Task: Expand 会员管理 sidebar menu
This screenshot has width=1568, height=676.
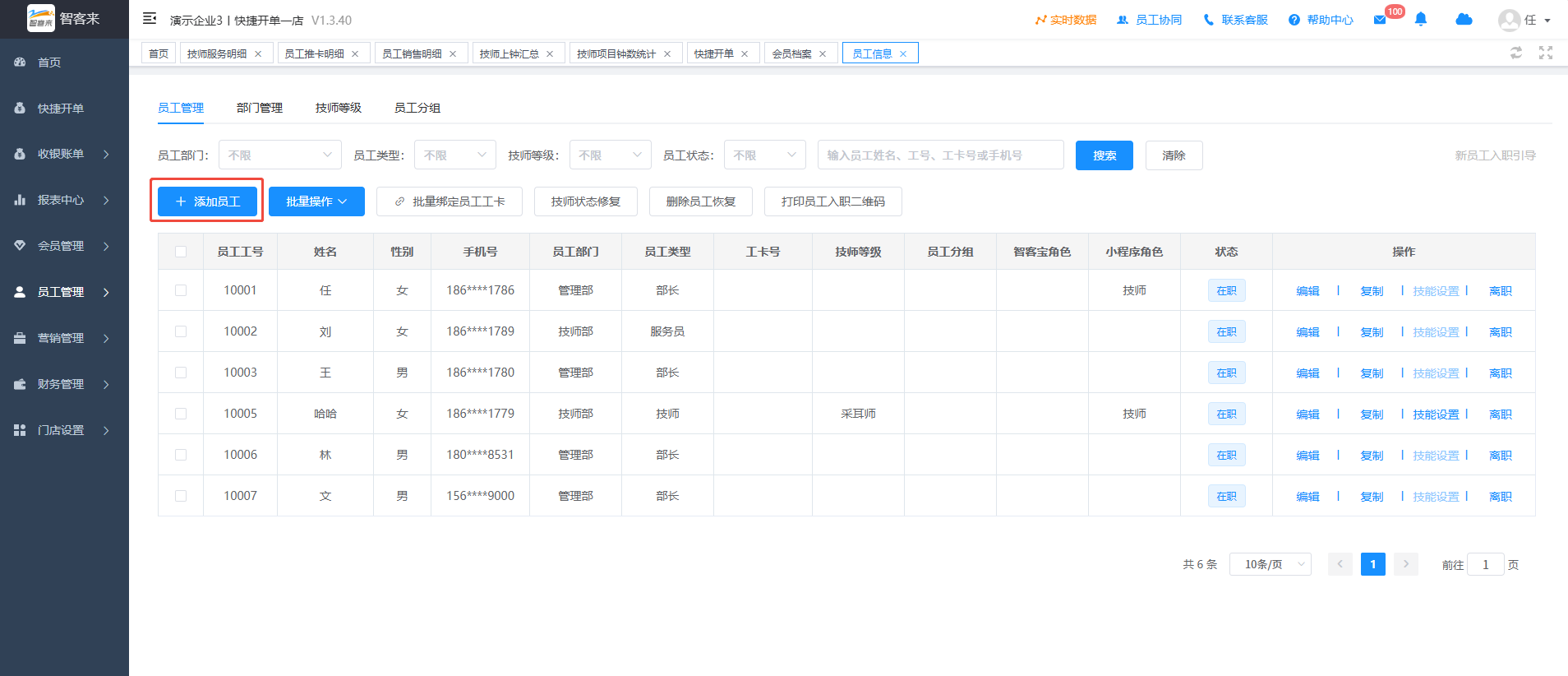Action: point(64,246)
